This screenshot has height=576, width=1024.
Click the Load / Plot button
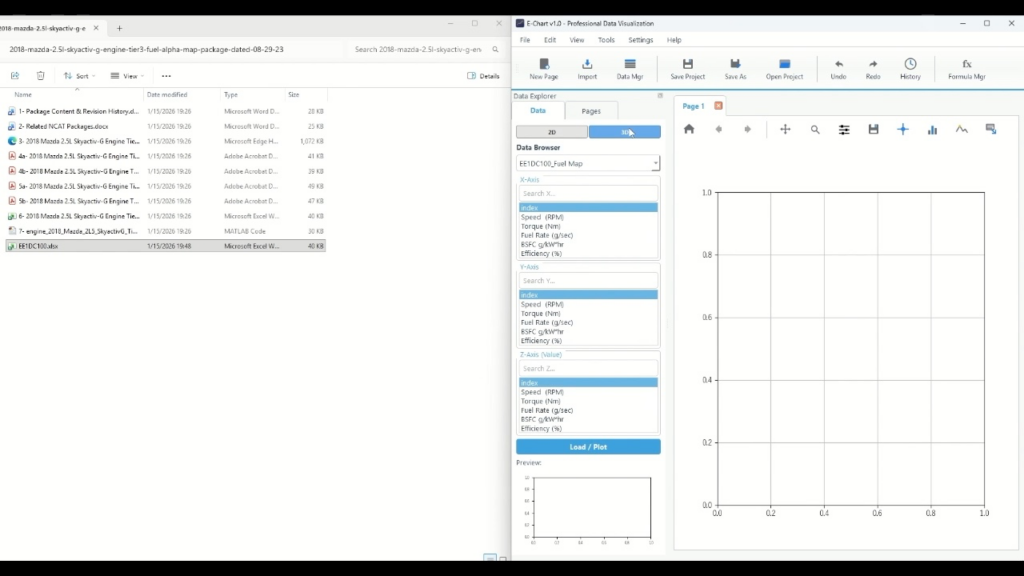point(588,447)
